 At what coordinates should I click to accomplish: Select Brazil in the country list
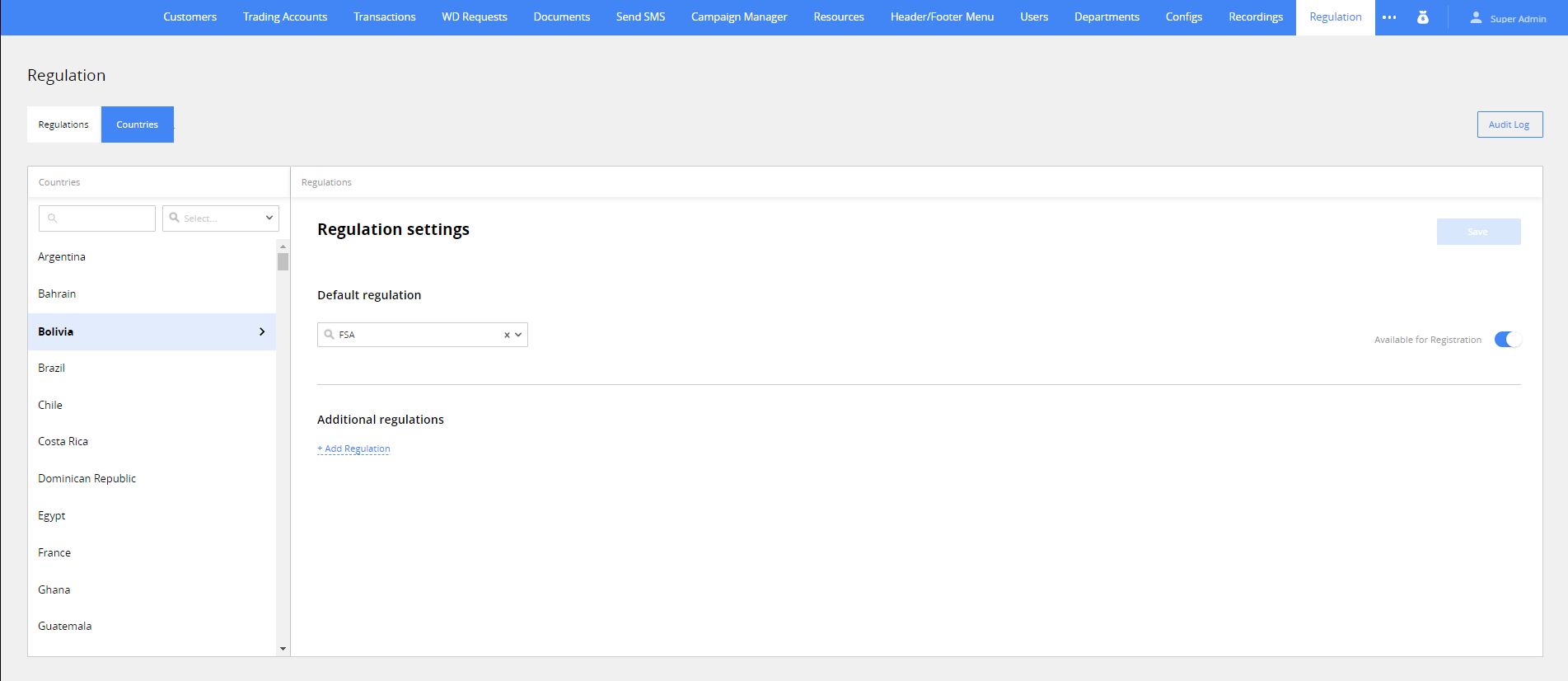tap(152, 369)
